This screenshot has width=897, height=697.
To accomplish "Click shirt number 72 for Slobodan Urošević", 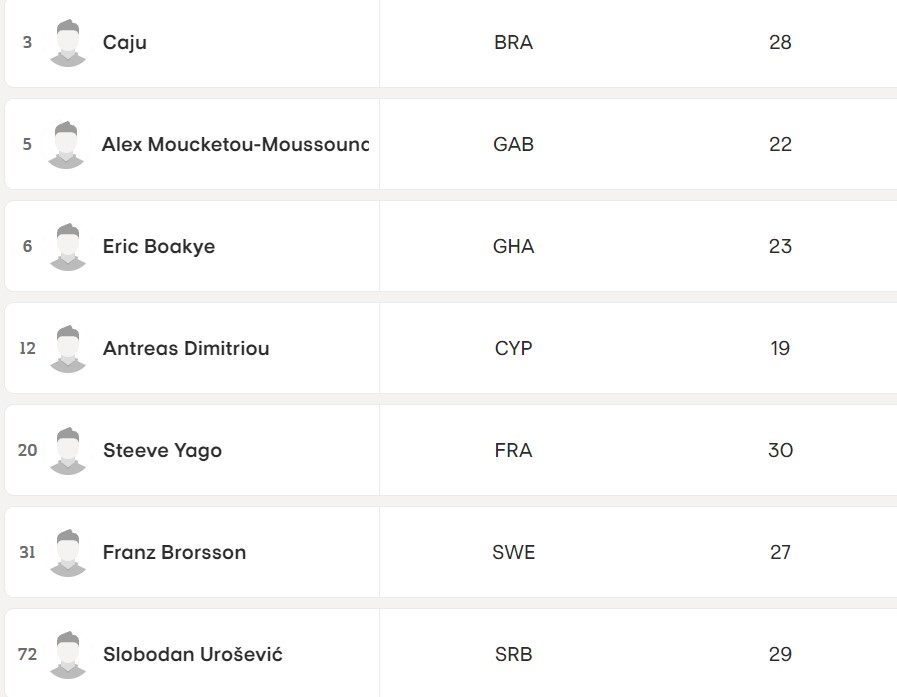I will click(28, 655).
